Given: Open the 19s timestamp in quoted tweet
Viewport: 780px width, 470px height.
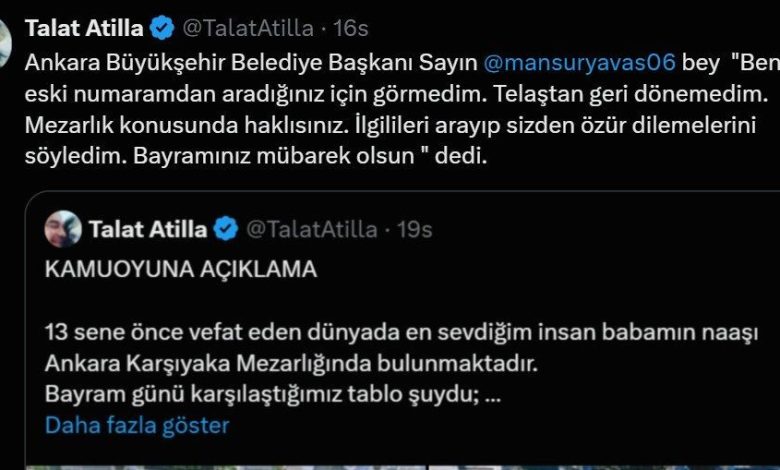Looking at the screenshot, I should pos(414,229).
